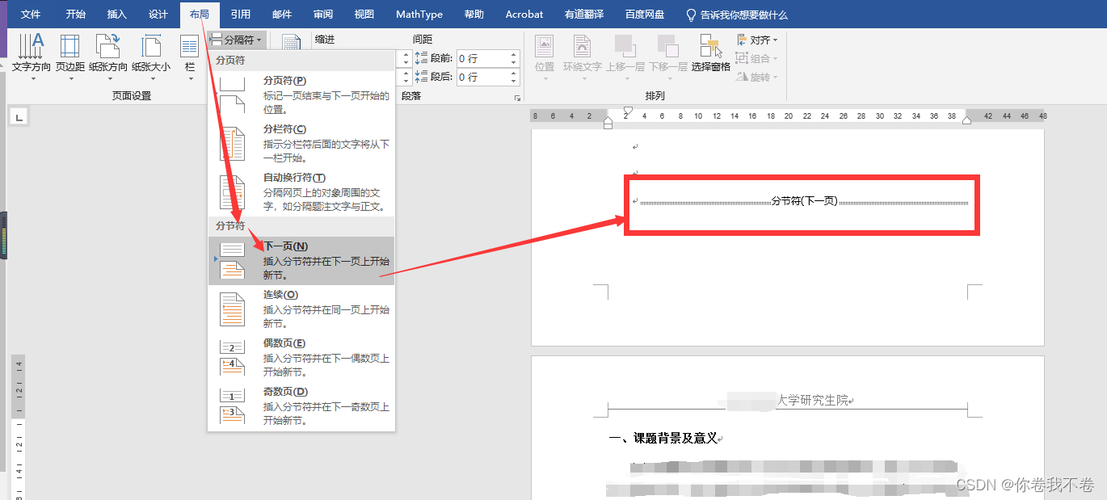1107x500 pixels.
Task: Select the 布局 layout tab
Action: coord(200,15)
